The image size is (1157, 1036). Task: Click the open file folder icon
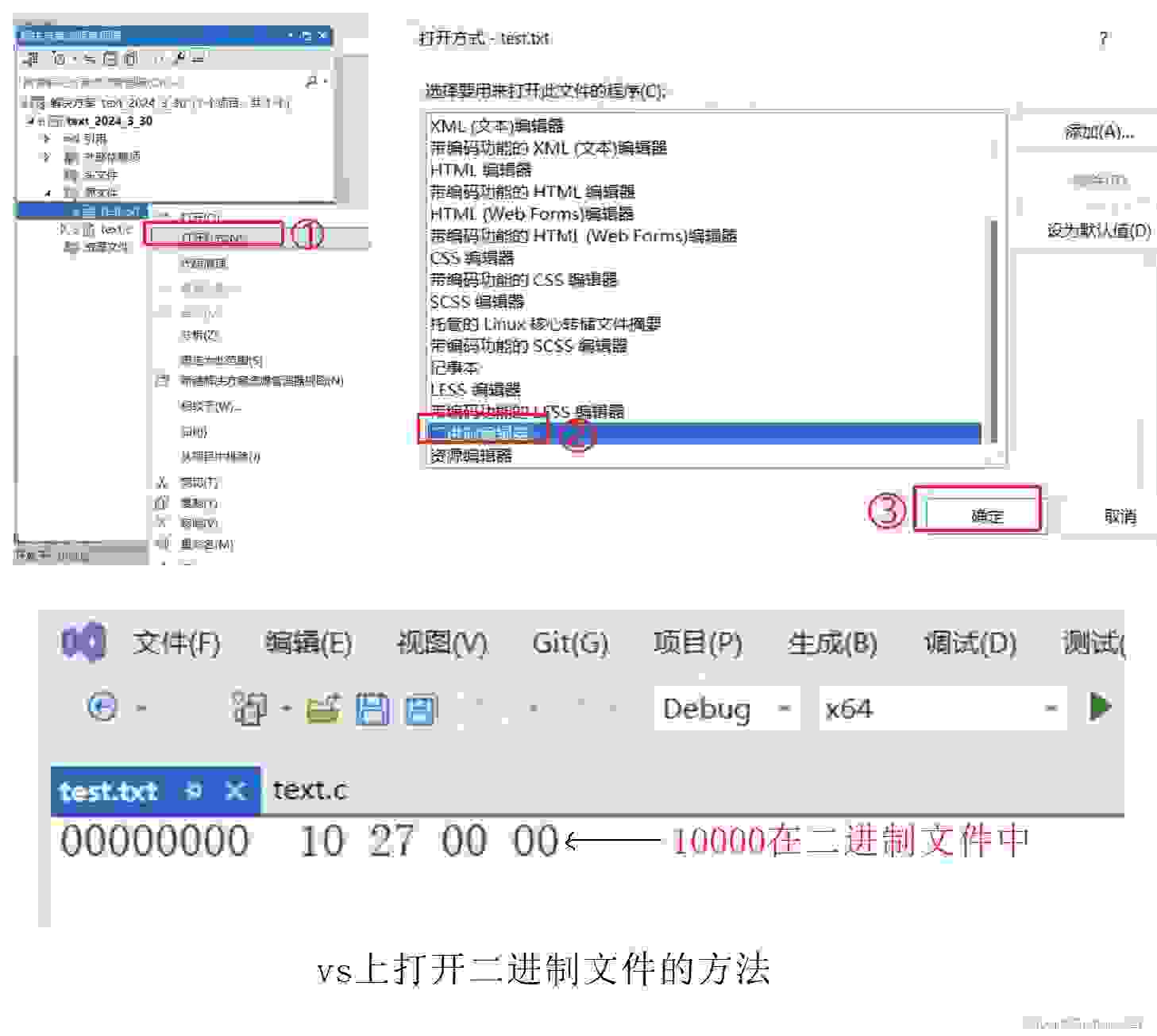pyautogui.click(x=323, y=707)
